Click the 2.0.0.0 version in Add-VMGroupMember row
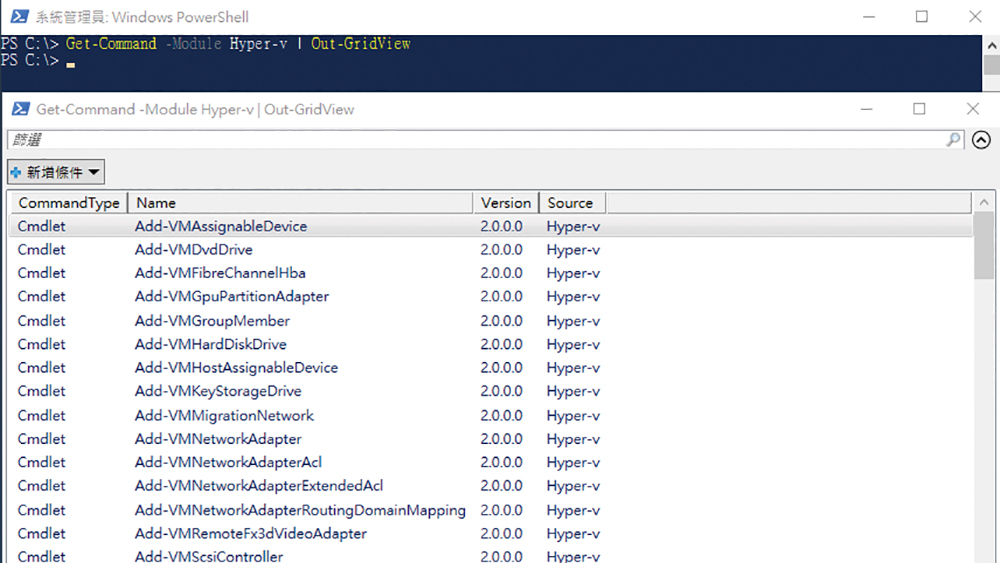The height and width of the screenshot is (563, 1000). 501,321
